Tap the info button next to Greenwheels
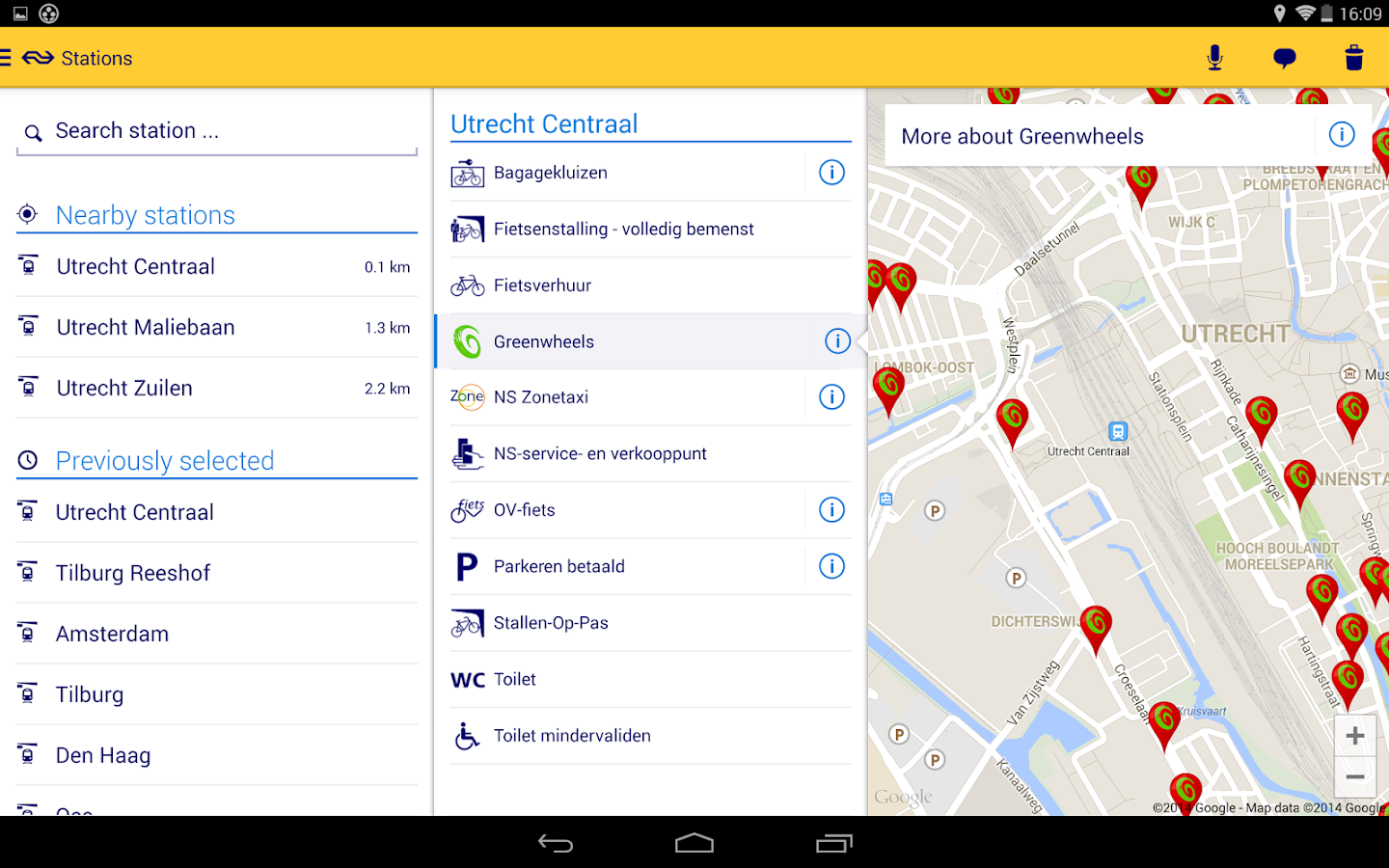This screenshot has width=1389, height=868. coord(837,340)
